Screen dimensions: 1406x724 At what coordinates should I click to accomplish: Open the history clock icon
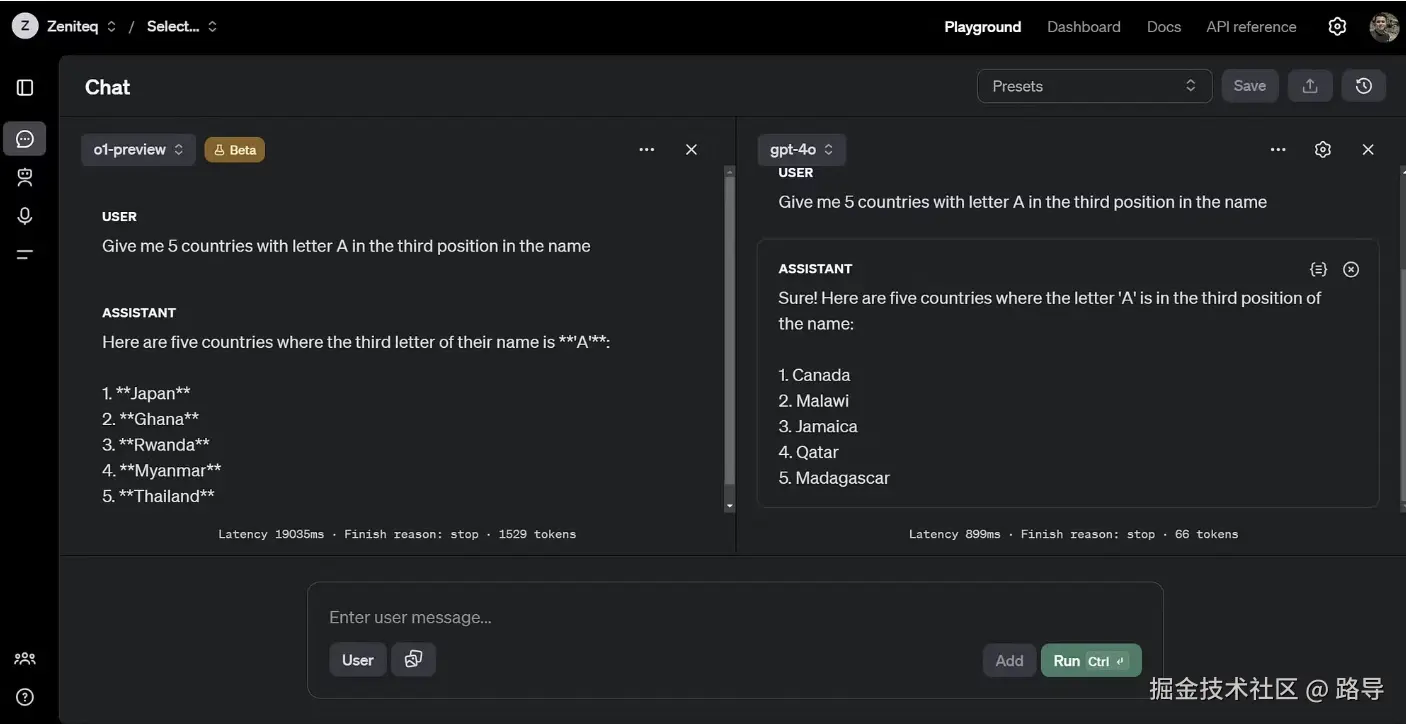(1363, 86)
